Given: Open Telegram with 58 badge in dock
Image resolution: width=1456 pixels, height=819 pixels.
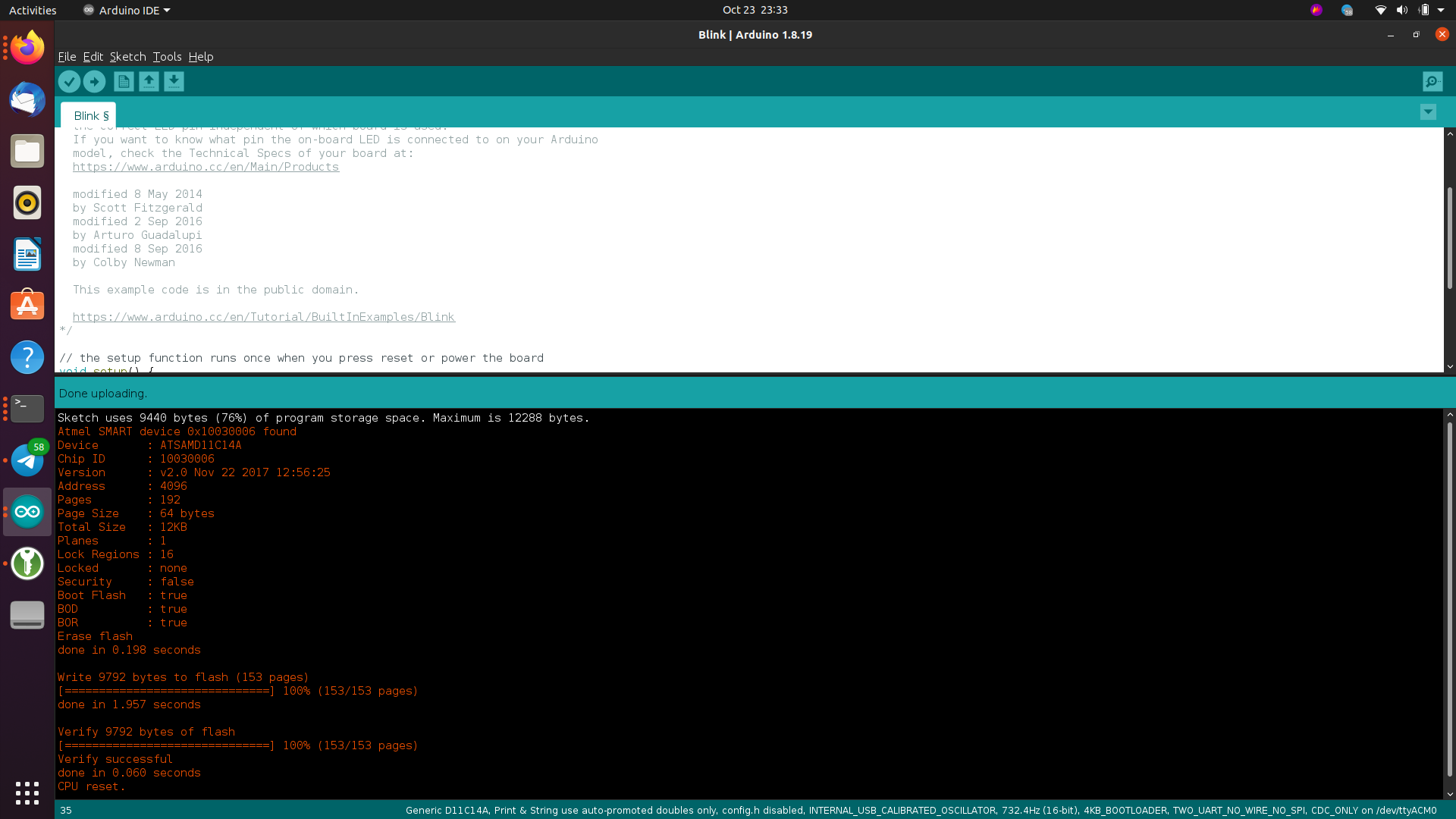Looking at the screenshot, I should pyautogui.click(x=27, y=460).
